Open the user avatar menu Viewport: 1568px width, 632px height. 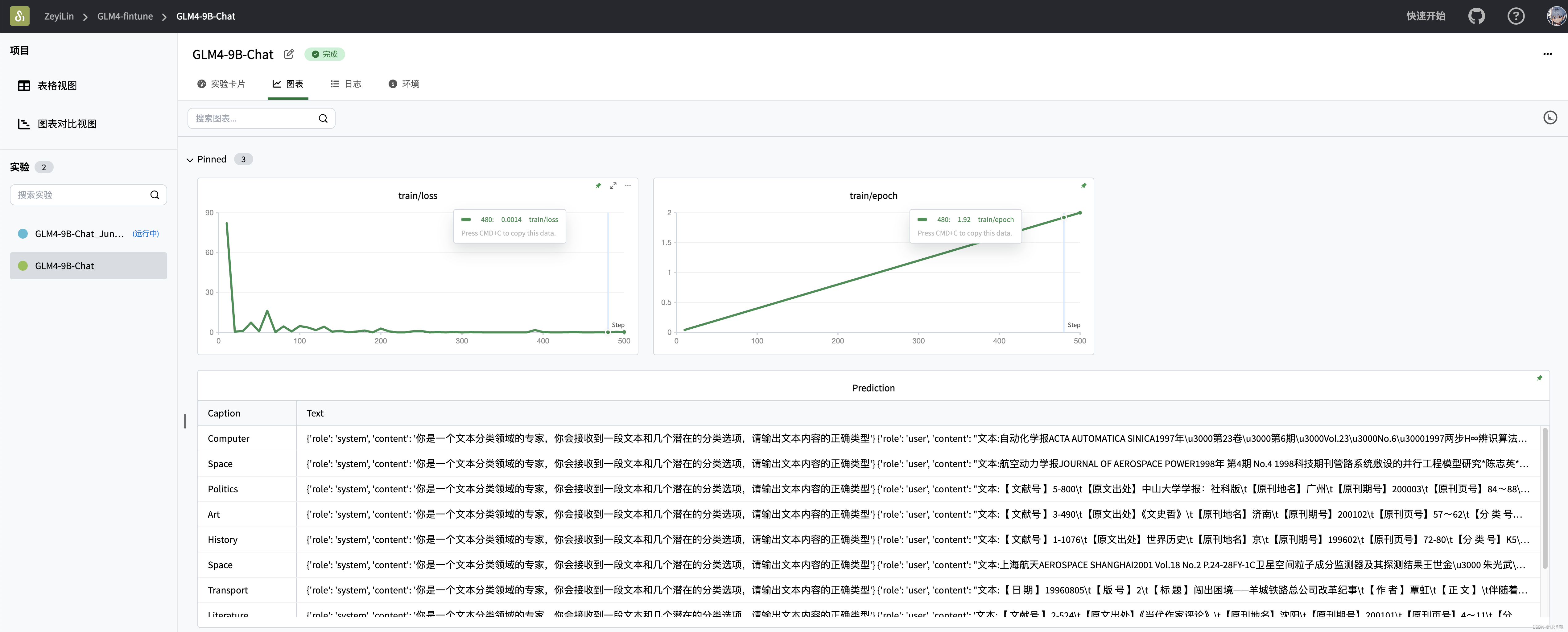click(1556, 16)
